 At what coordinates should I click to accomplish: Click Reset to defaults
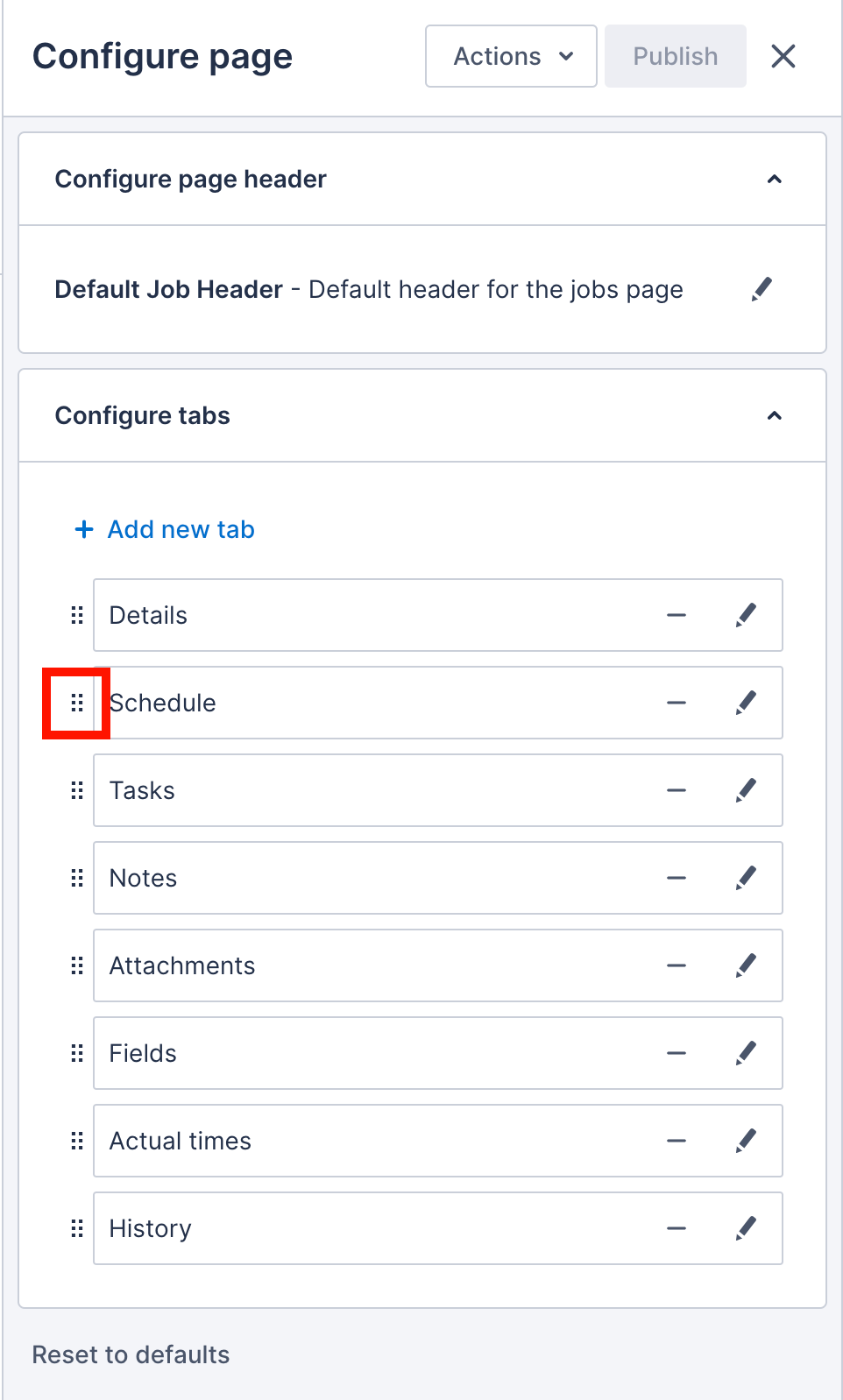pyautogui.click(x=131, y=1354)
